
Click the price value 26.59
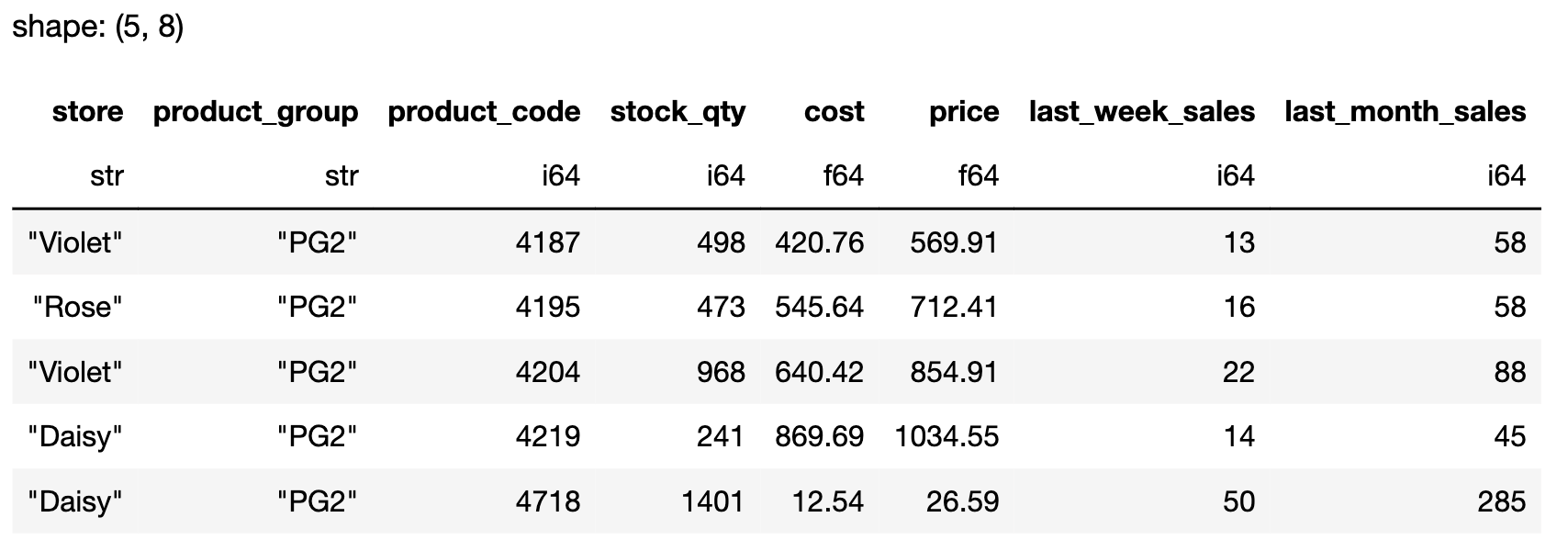[x=962, y=501]
